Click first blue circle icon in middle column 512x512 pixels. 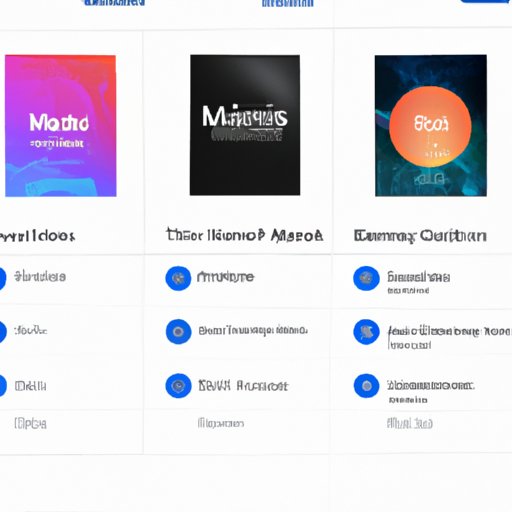pos(178,278)
